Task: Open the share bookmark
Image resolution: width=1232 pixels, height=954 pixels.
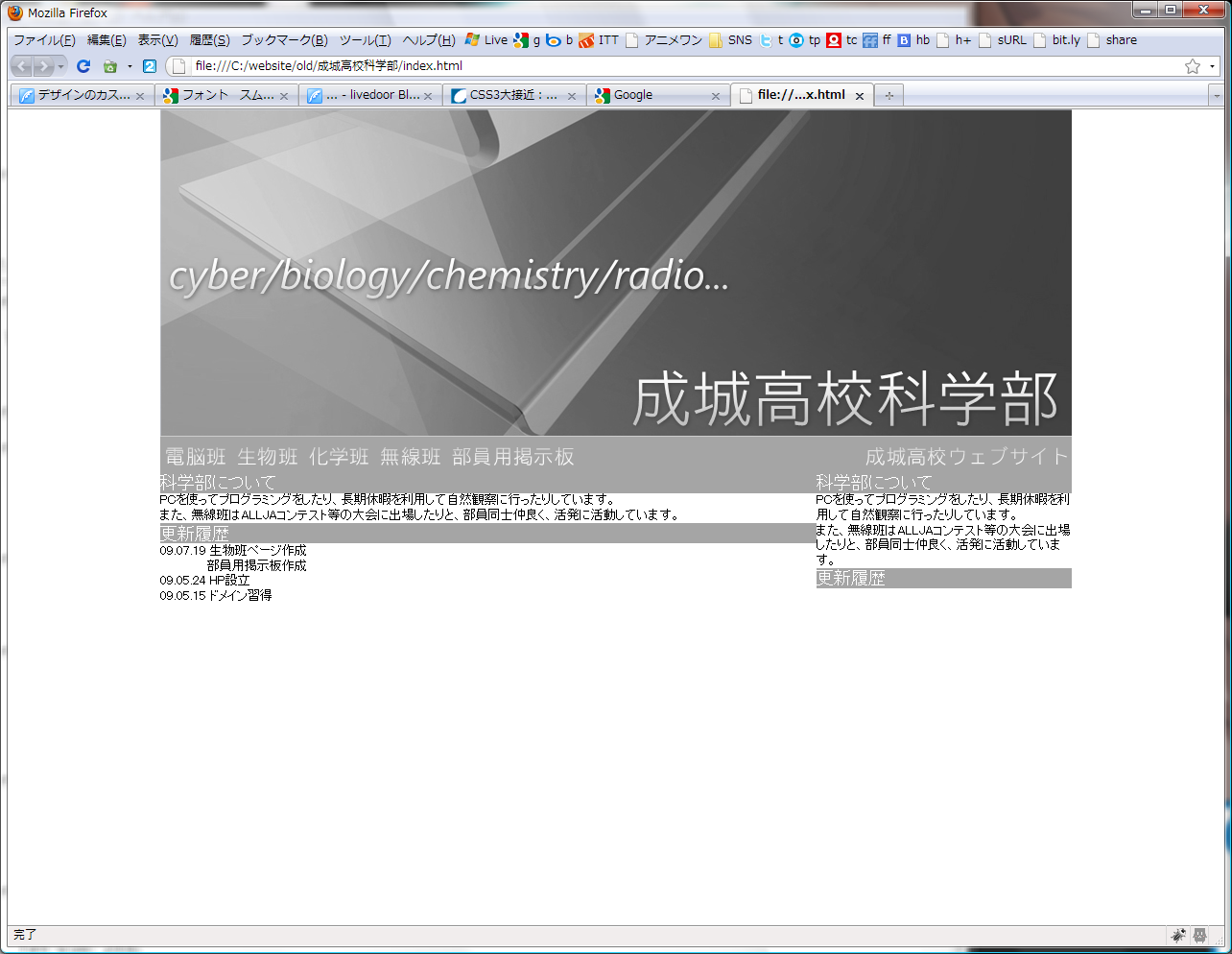Action: (x=1112, y=40)
